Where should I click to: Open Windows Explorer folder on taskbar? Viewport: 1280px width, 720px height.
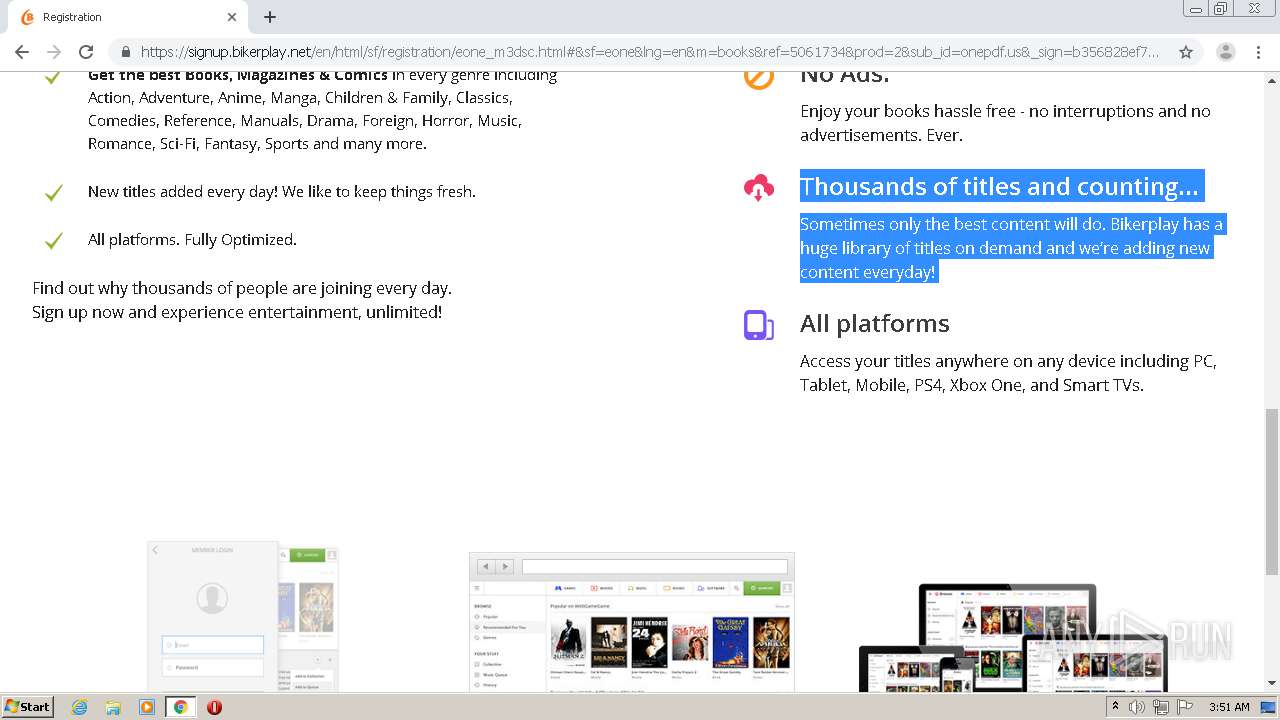[113, 707]
